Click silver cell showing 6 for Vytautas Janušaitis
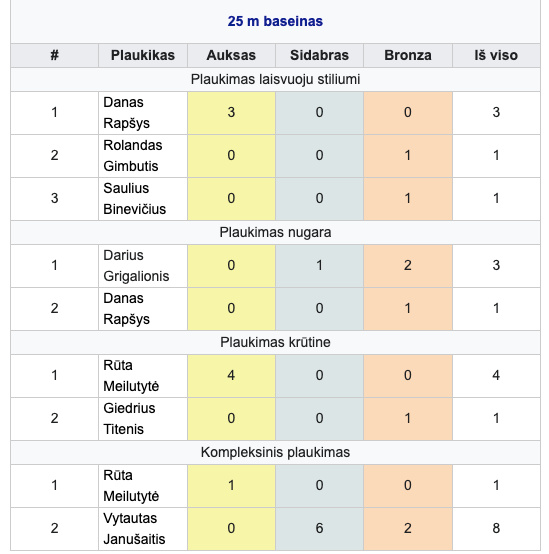The image size is (549, 554). click(319, 529)
